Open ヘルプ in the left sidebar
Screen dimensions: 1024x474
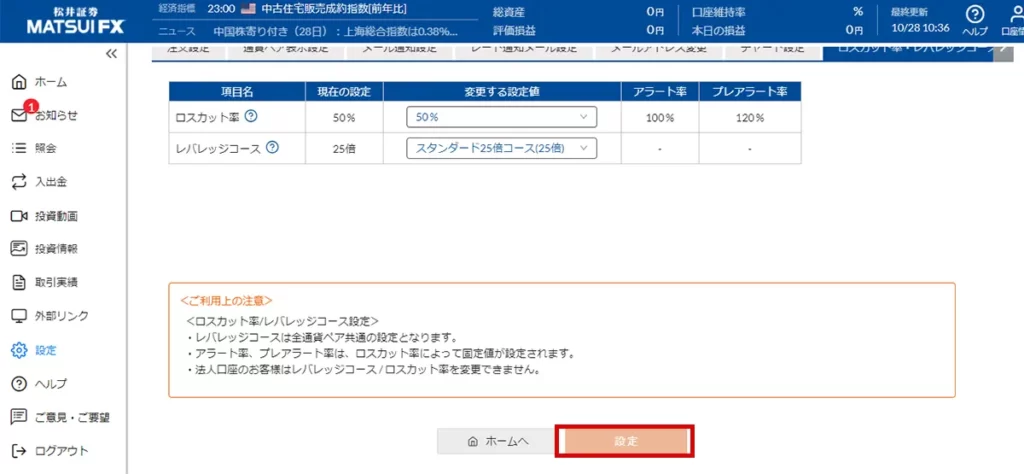pos(39,383)
